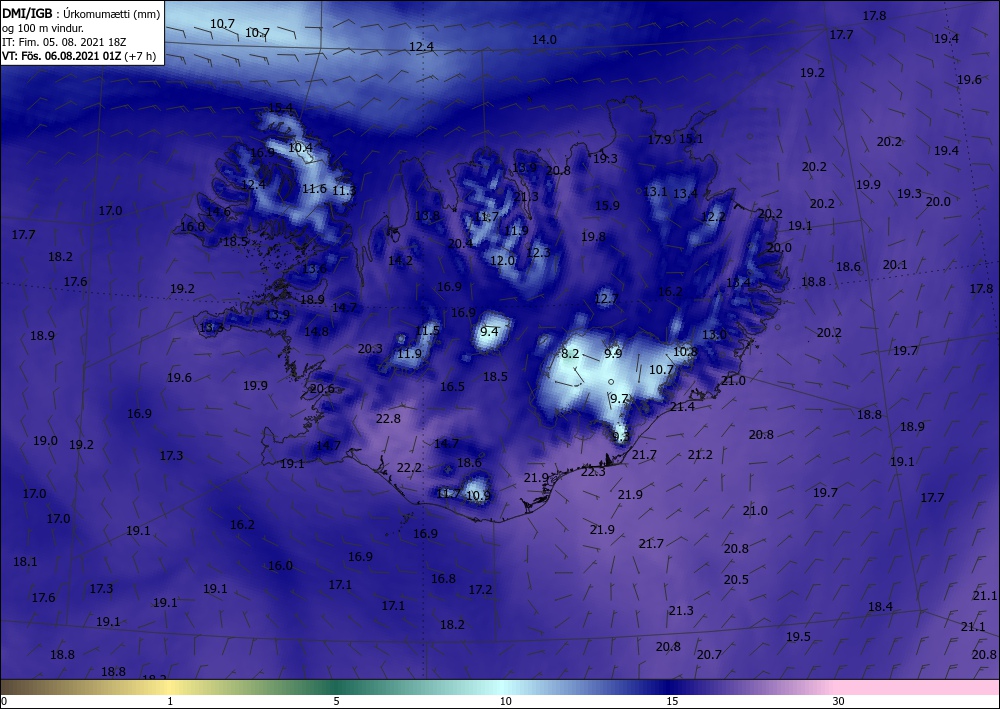The image size is (1000, 709).
Task: Click the 9.3 value near the south coast
Action: tap(621, 437)
